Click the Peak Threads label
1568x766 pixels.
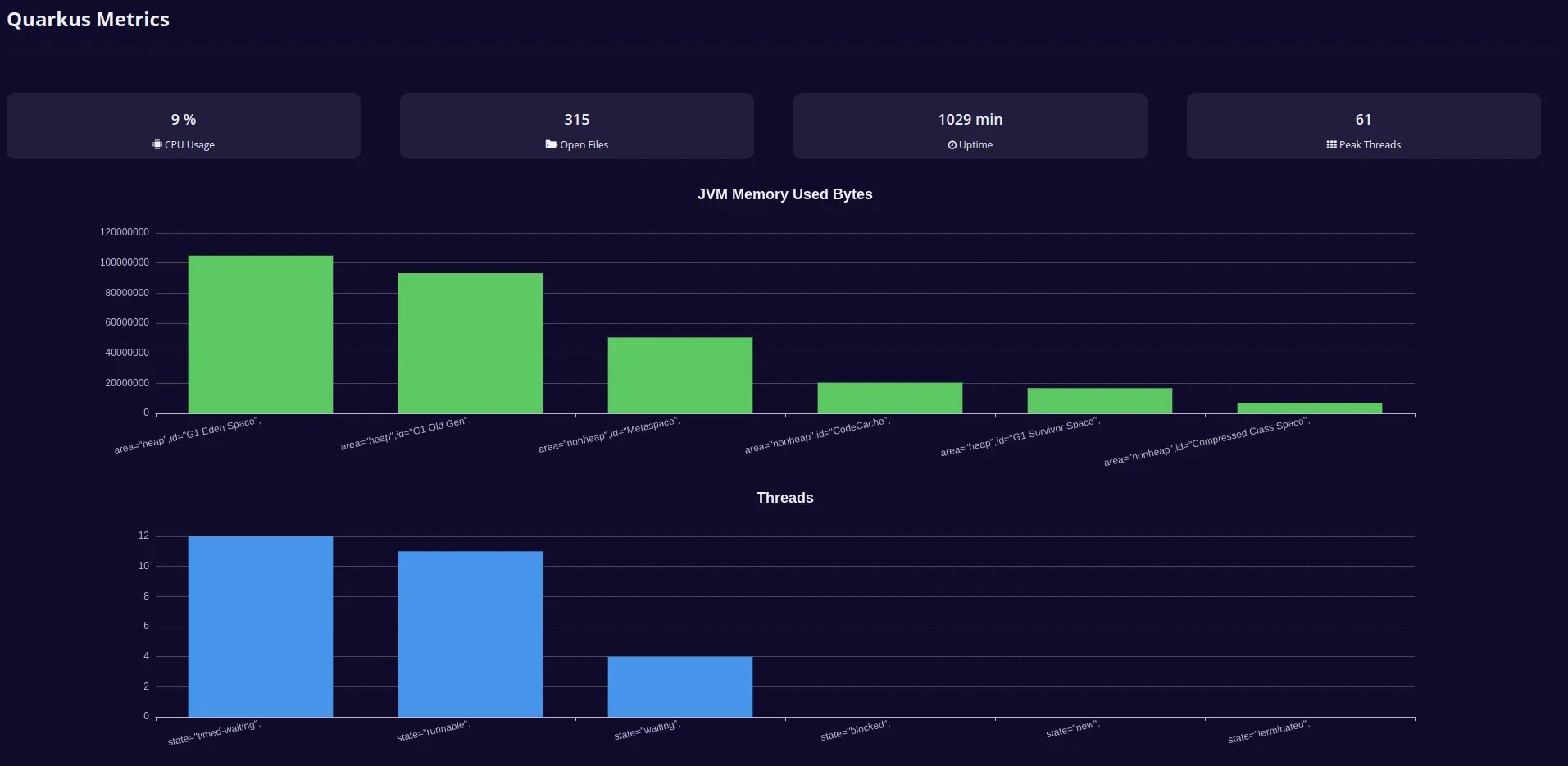click(x=1370, y=145)
